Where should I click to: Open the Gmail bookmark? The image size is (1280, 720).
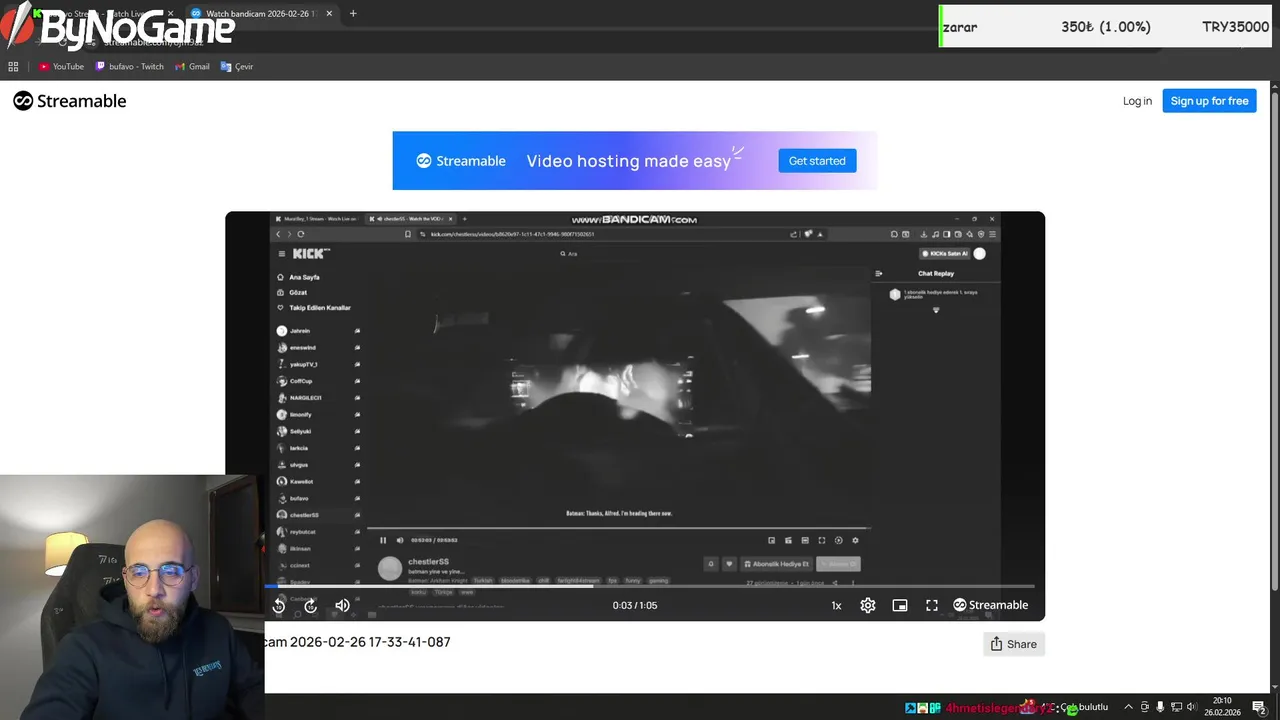(x=192, y=66)
